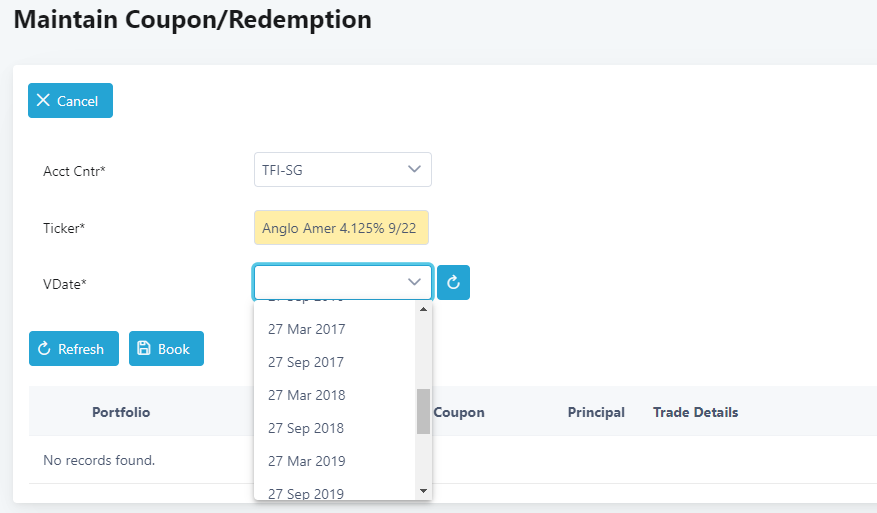Collapse the VDate combo box

(414, 283)
